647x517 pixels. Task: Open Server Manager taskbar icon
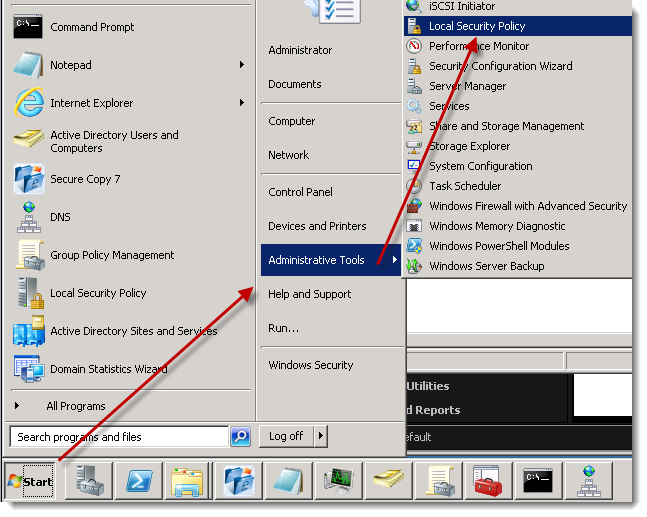coord(89,481)
